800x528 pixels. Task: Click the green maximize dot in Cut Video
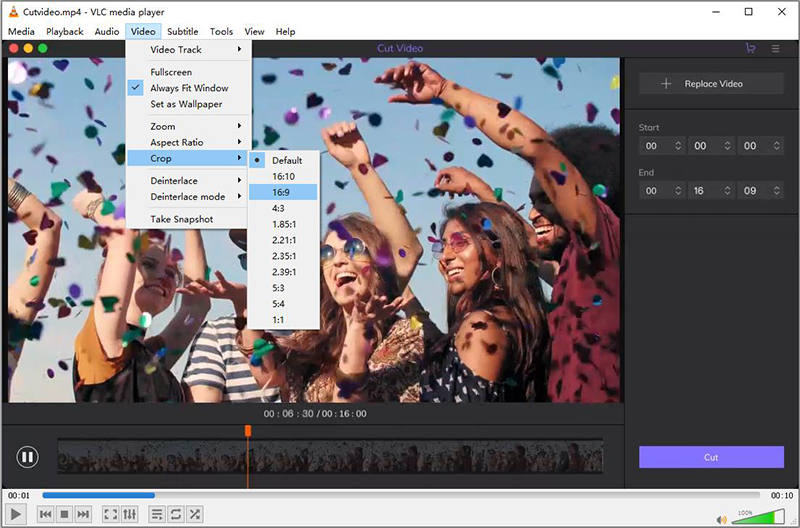point(43,48)
